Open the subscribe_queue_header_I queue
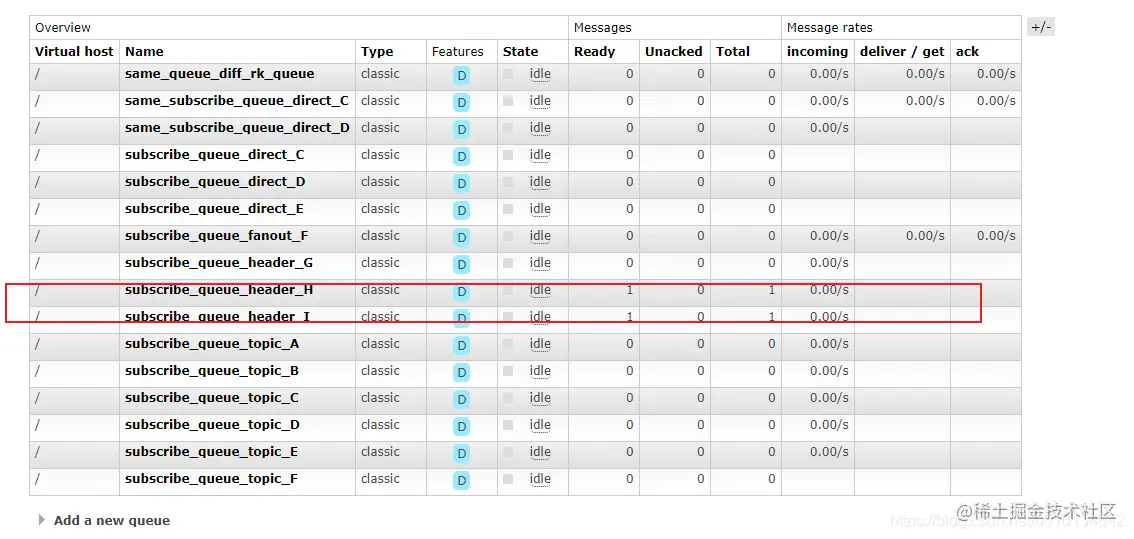 point(217,317)
